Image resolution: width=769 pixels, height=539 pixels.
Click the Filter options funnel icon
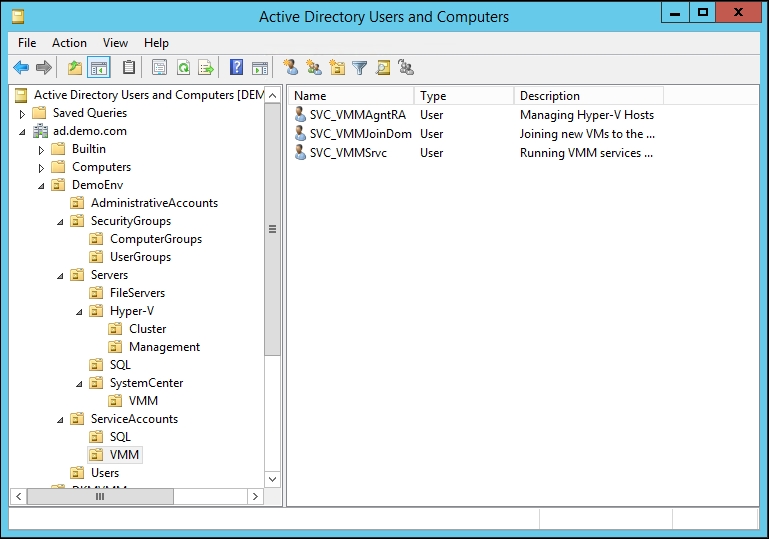coord(360,68)
